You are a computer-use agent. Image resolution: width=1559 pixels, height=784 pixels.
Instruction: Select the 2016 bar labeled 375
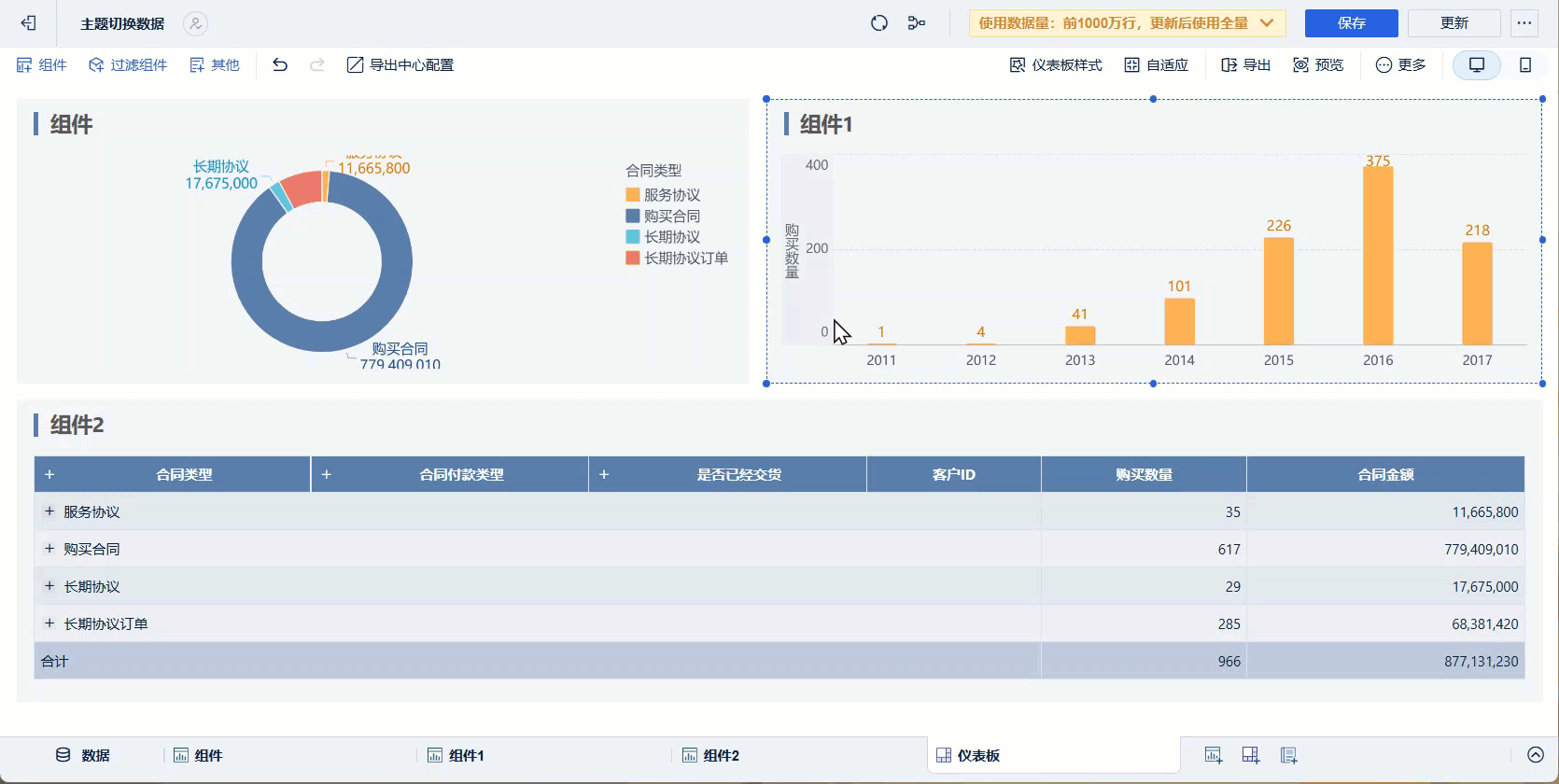[x=1378, y=256]
